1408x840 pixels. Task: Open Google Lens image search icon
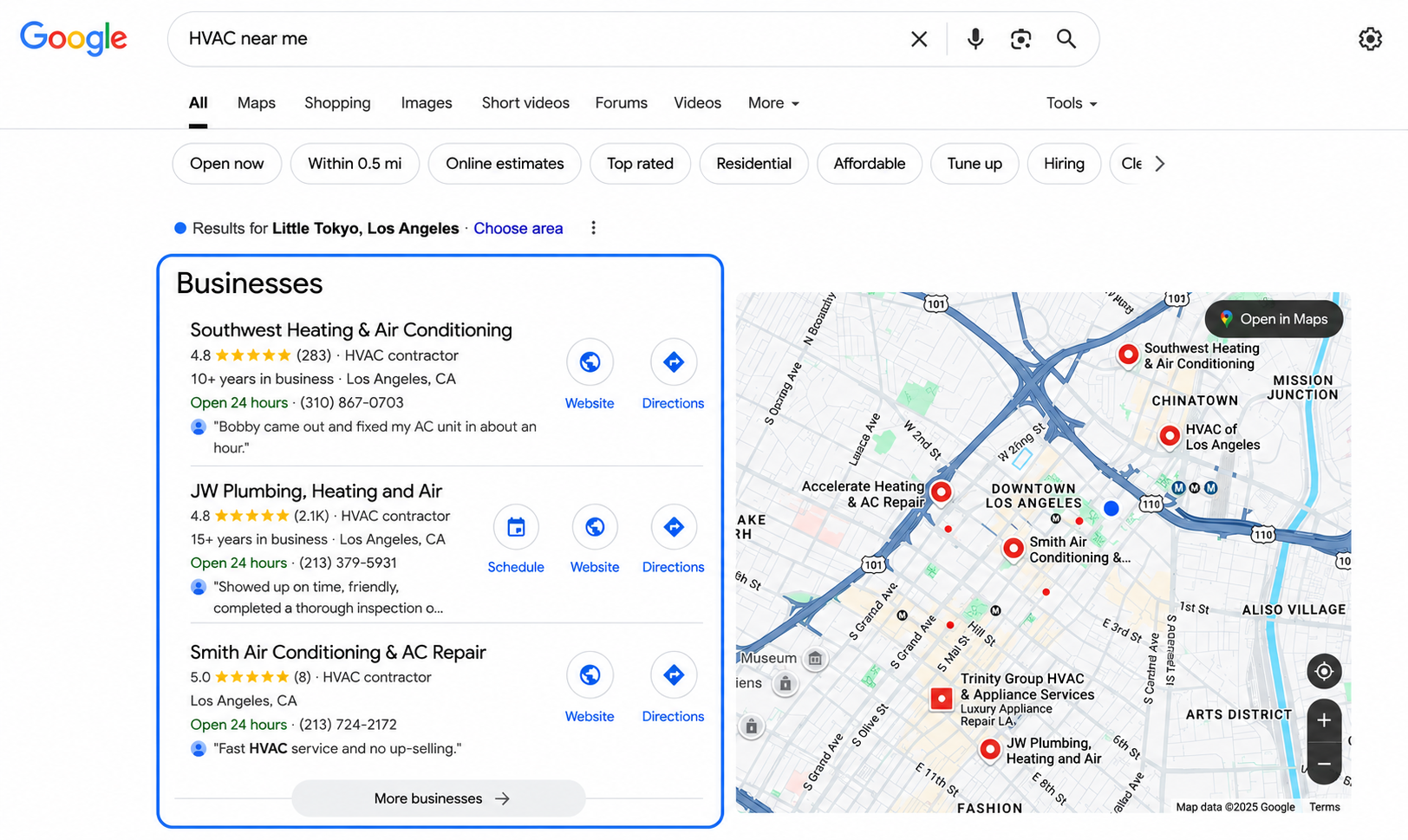(x=1021, y=39)
